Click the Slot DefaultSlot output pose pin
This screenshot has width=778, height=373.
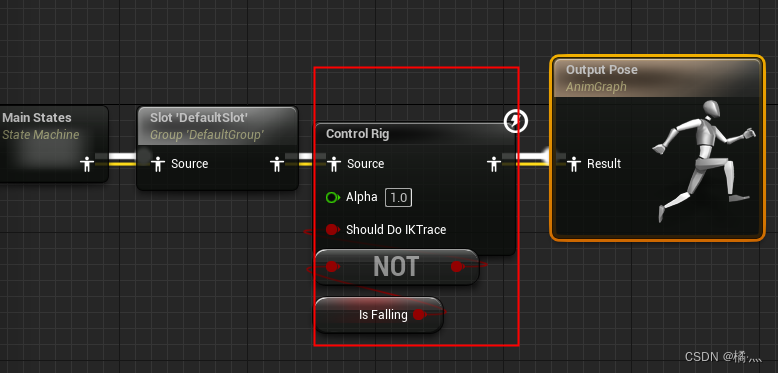276,164
